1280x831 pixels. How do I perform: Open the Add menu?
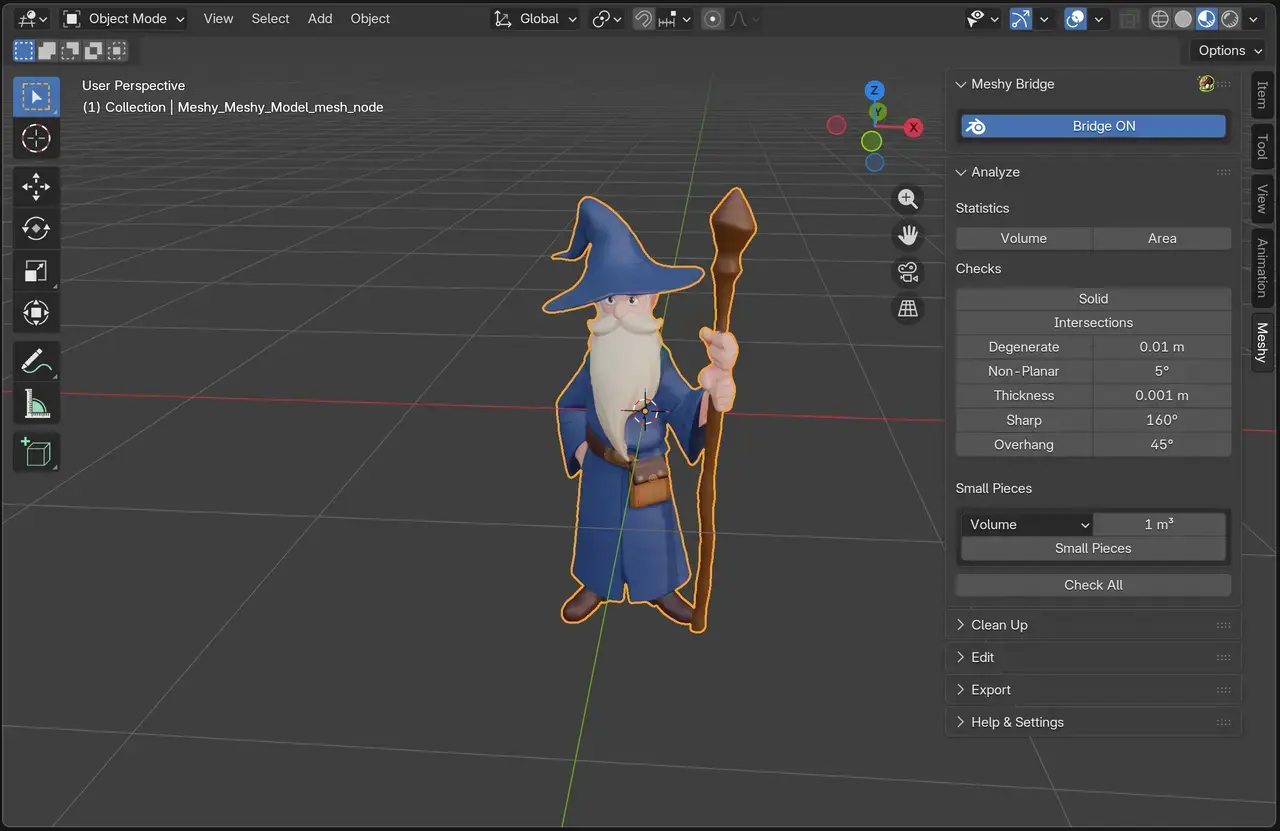pos(320,19)
